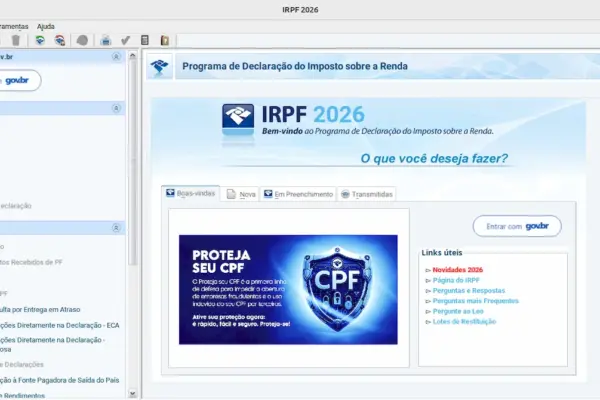The width and height of the screenshot is (600, 400).
Task: Click the printer icon in the toolbar
Action: tap(106, 40)
